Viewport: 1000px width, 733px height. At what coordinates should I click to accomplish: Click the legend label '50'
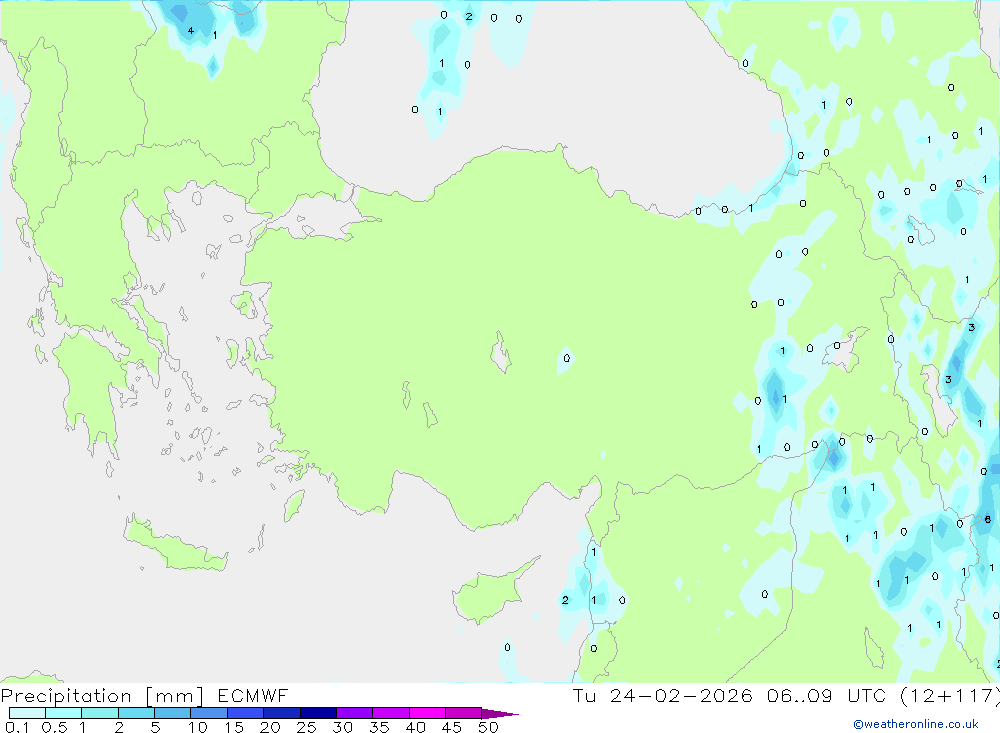point(488,727)
